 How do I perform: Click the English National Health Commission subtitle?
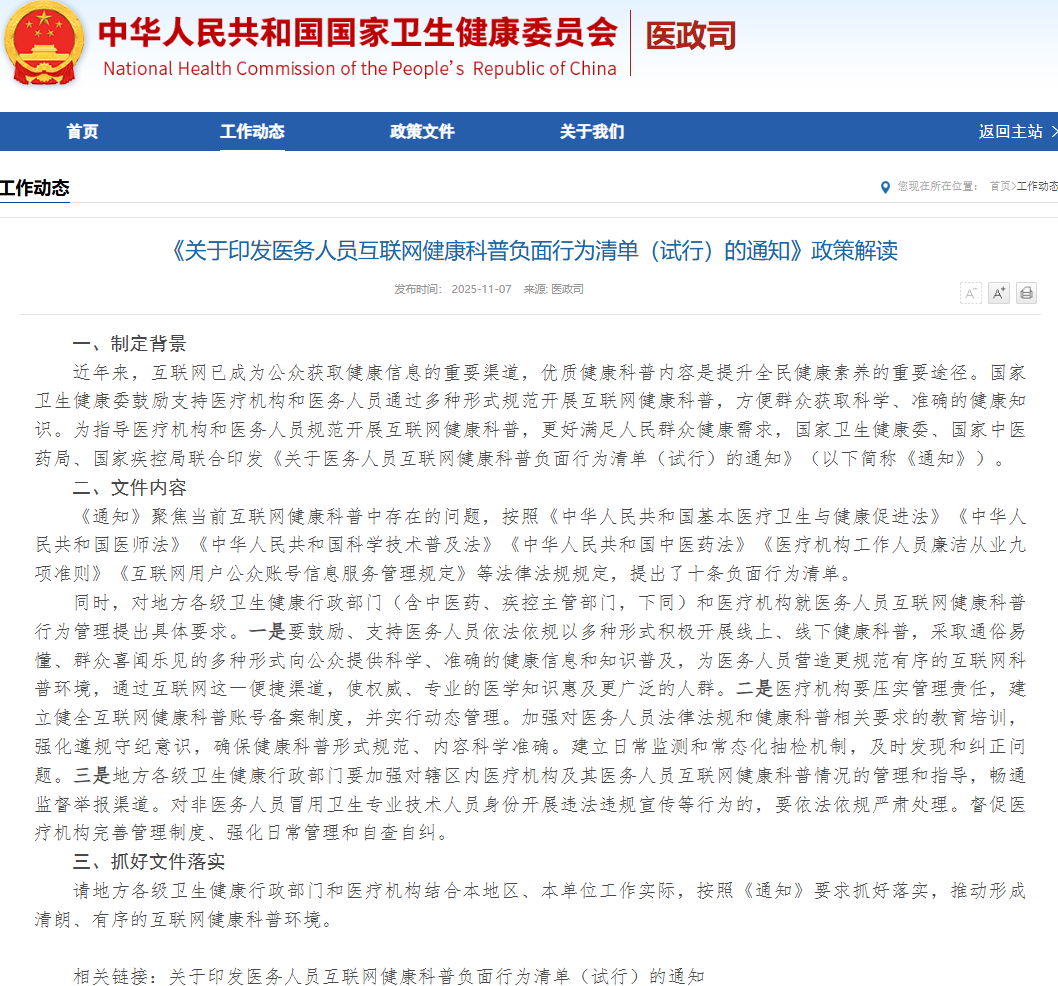[360, 69]
